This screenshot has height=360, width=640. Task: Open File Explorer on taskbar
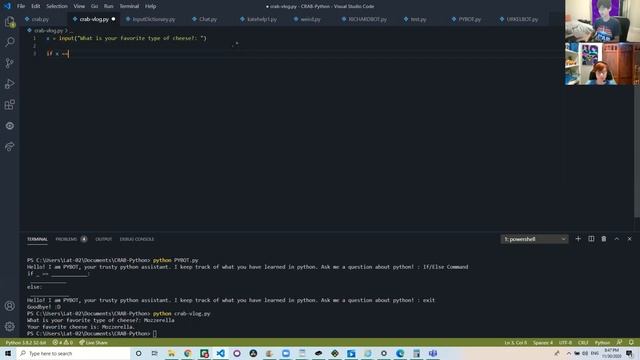[171, 353]
